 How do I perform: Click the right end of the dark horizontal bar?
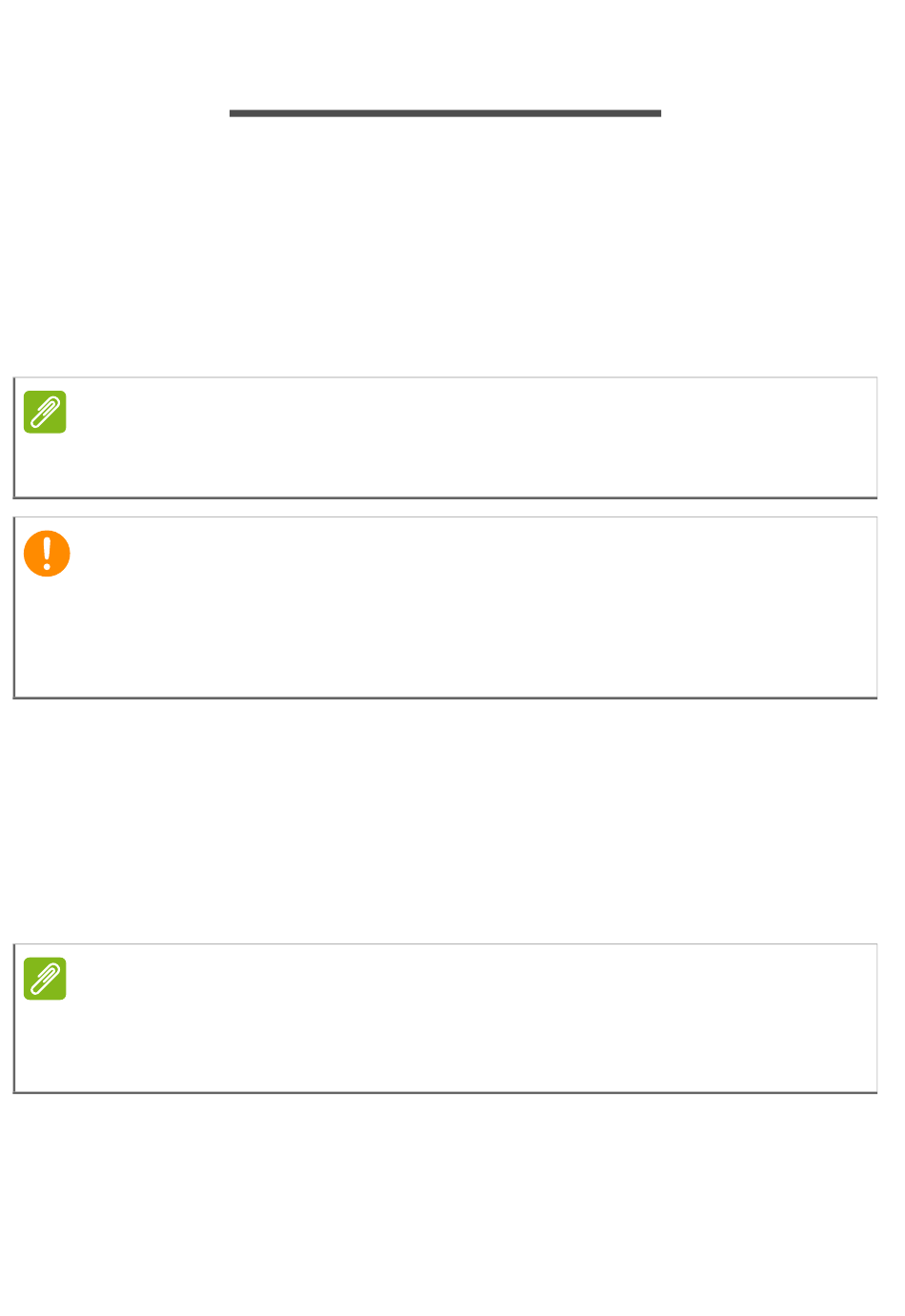[656, 113]
